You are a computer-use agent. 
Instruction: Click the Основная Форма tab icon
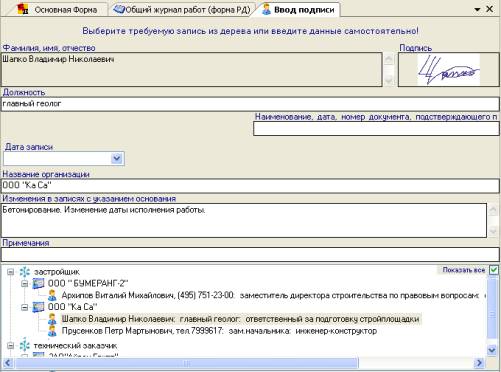[23, 9]
